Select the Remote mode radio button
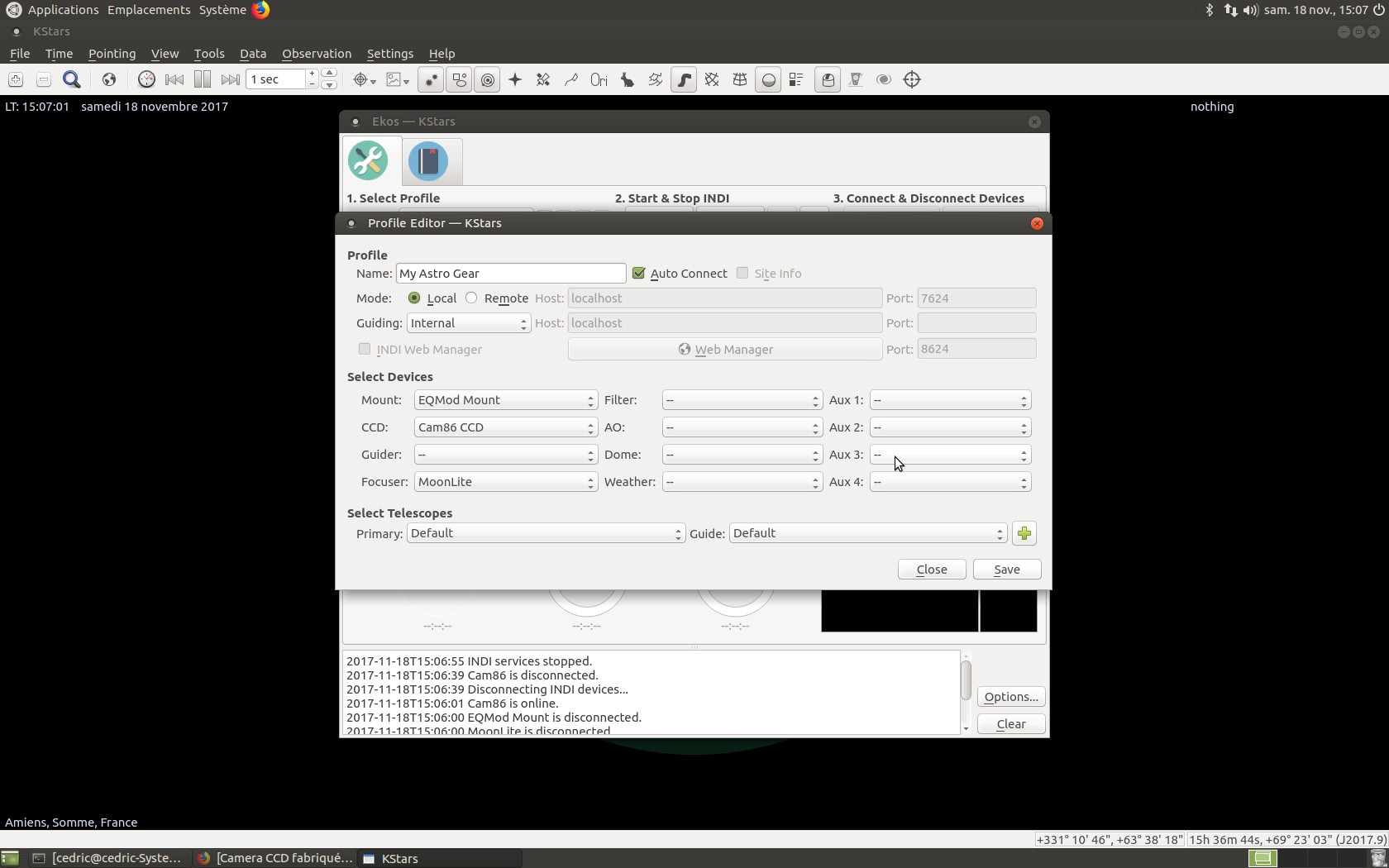 [x=471, y=298]
